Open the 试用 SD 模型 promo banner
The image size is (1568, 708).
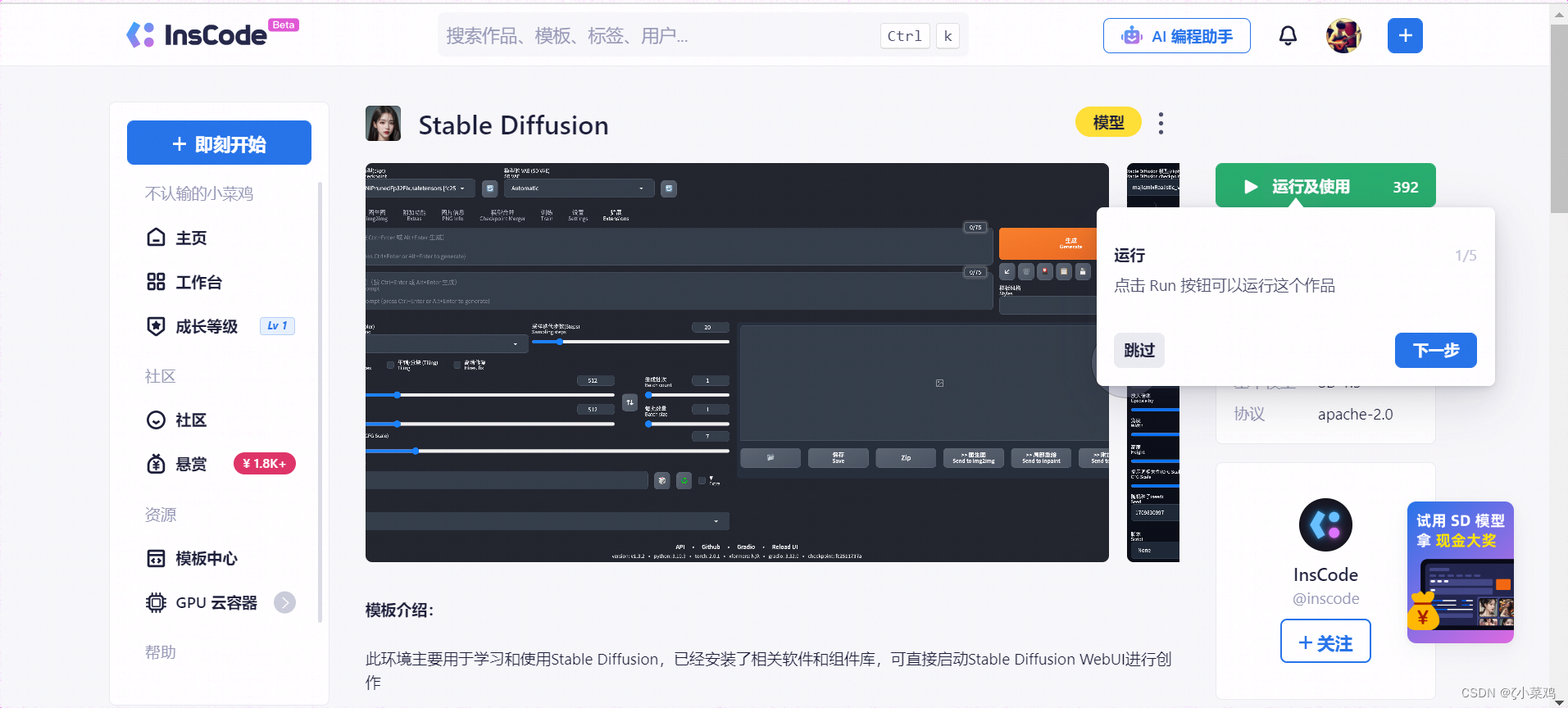[1460, 572]
